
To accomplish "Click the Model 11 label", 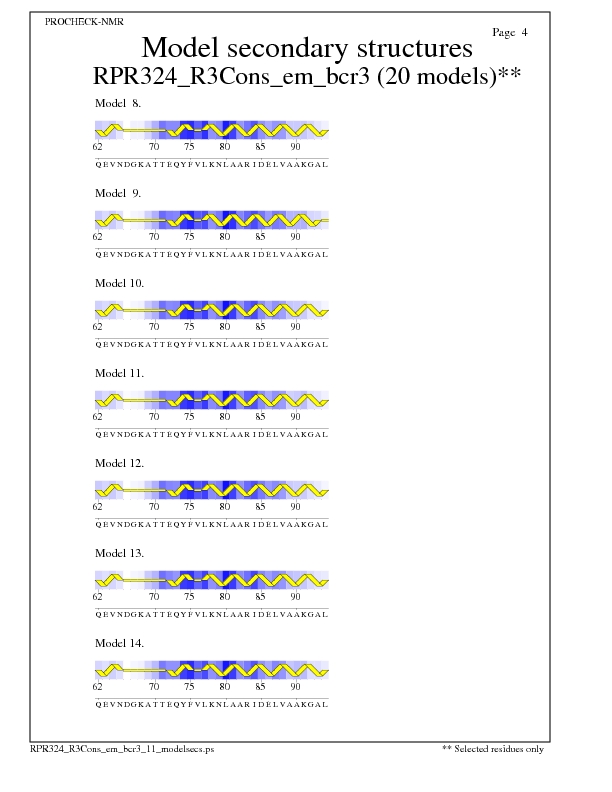I will pyautogui.click(x=120, y=373).
